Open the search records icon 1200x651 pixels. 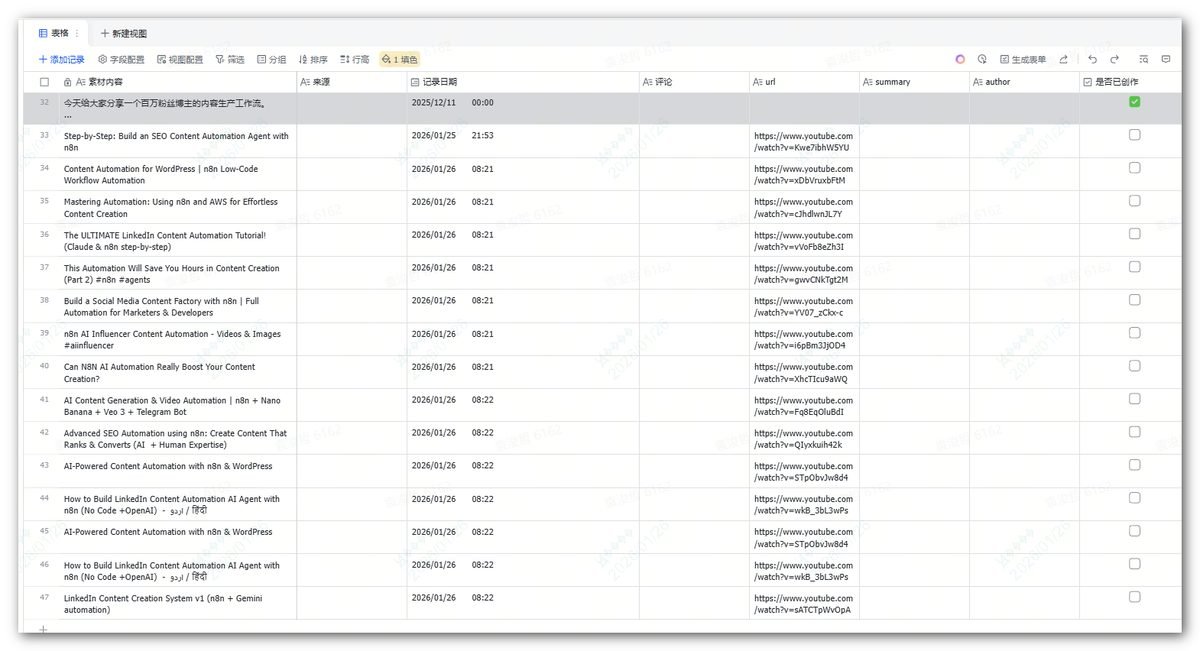coord(1144,59)
